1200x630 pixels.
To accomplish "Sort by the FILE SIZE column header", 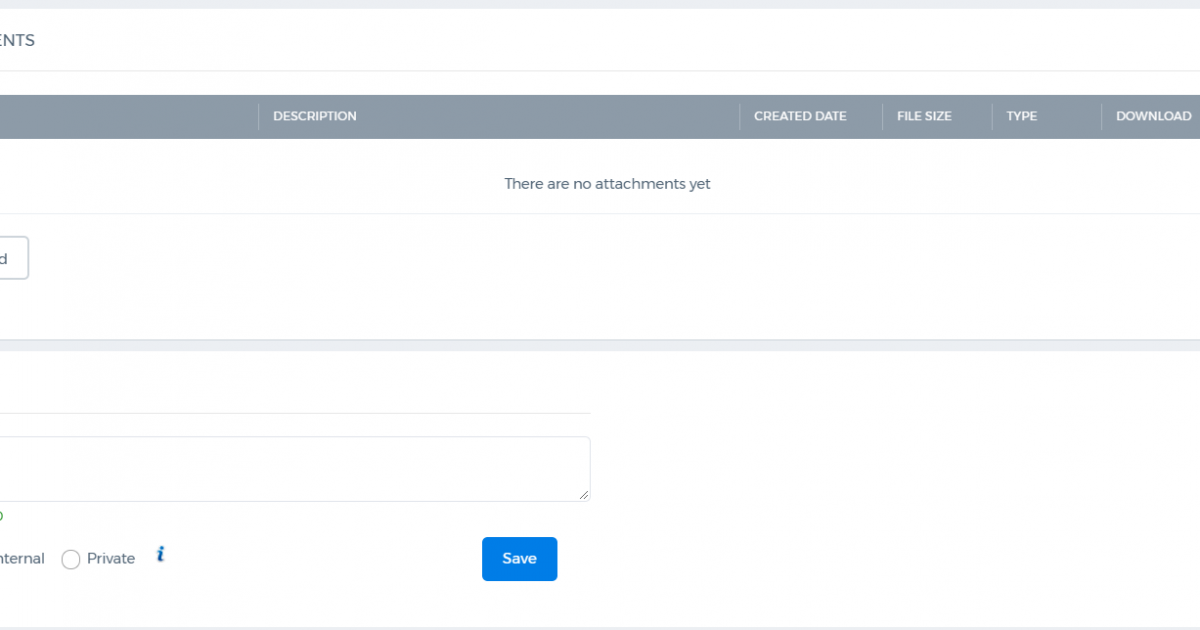I will (924, 116).
